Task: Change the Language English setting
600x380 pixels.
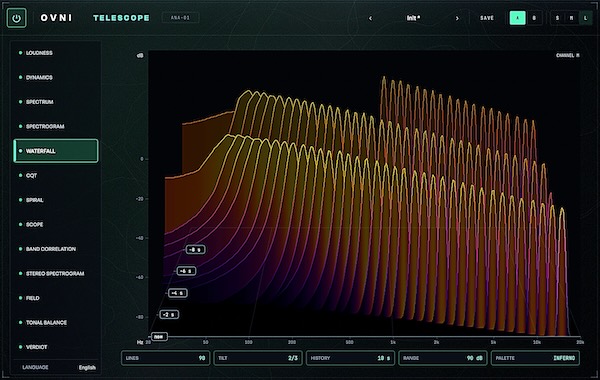Action: point(56,367)
